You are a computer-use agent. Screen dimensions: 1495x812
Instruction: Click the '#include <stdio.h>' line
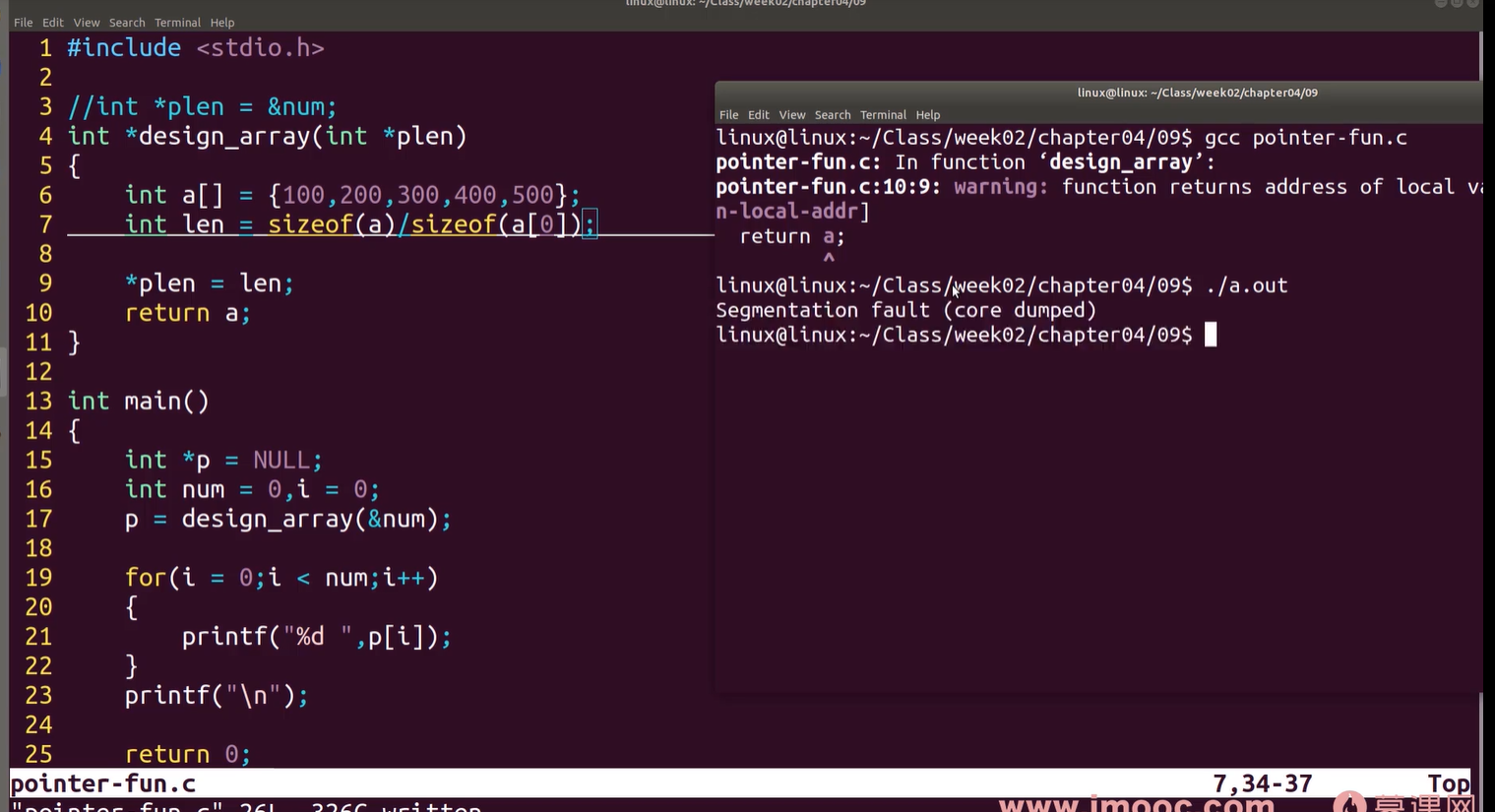pyautogui.click(x=196, y=48)
